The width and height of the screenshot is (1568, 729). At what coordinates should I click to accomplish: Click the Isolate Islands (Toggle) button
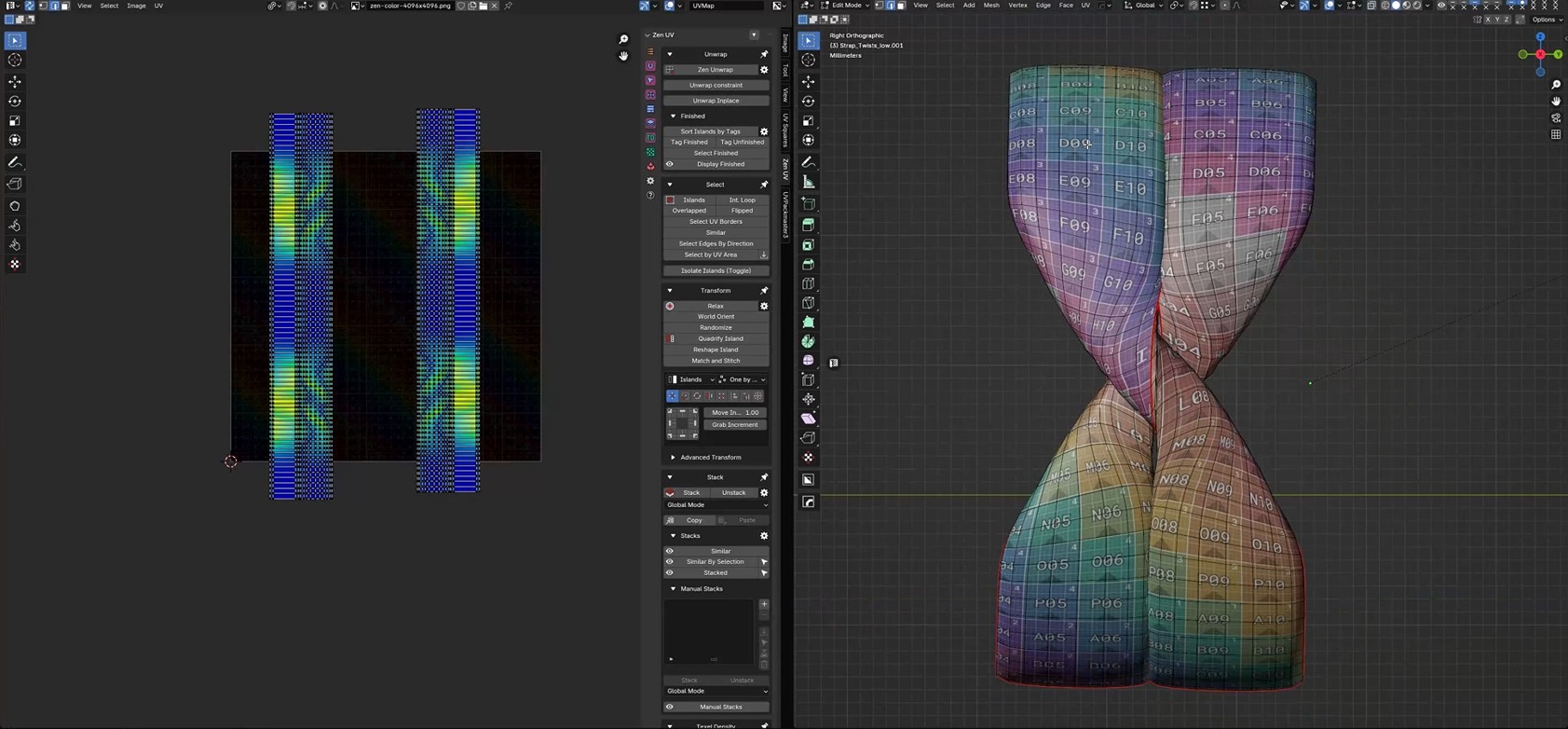coord(716,270)
